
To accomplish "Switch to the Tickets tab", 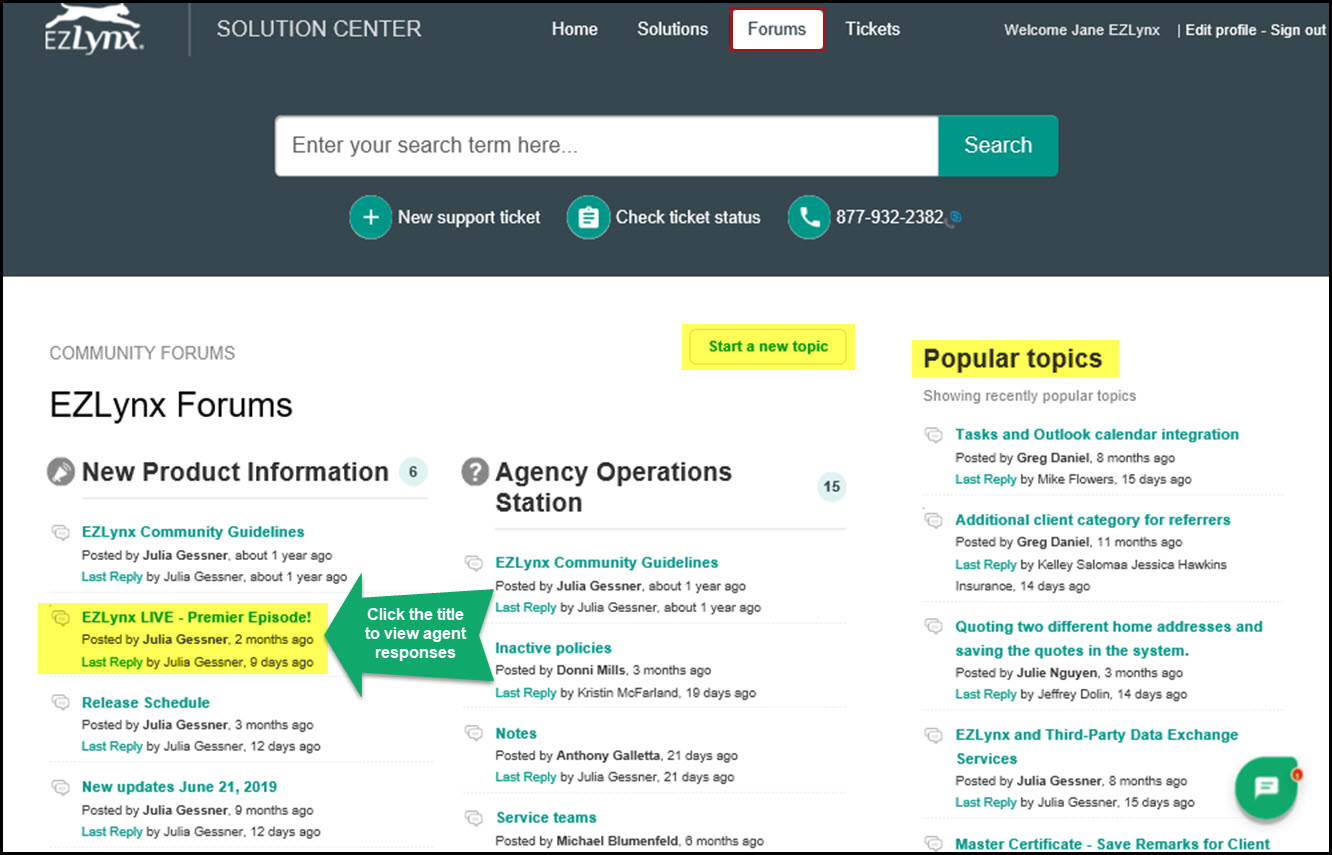I will point(872,29).
